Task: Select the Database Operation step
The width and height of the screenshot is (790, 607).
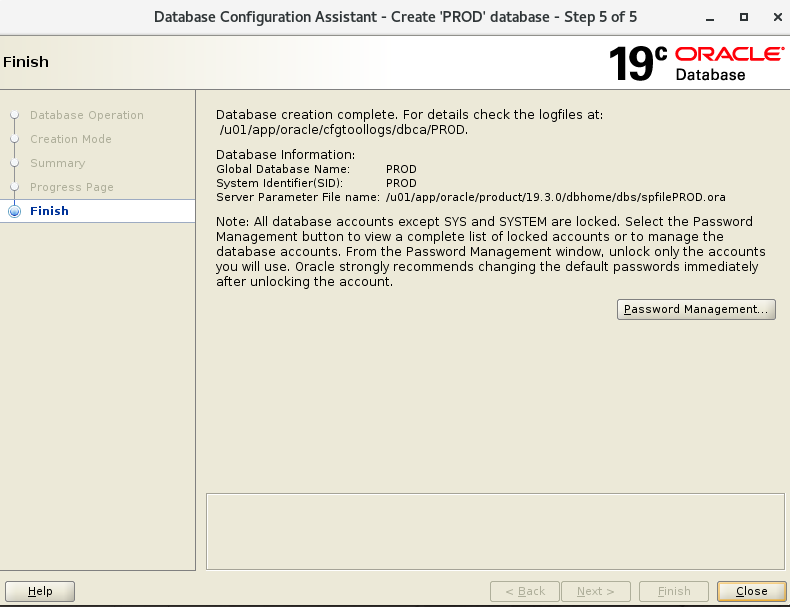Action: 87,115
